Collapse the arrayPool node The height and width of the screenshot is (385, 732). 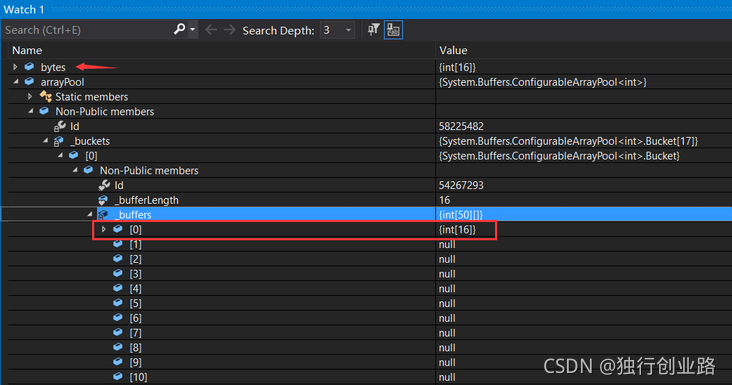click(x=16, y=82)
